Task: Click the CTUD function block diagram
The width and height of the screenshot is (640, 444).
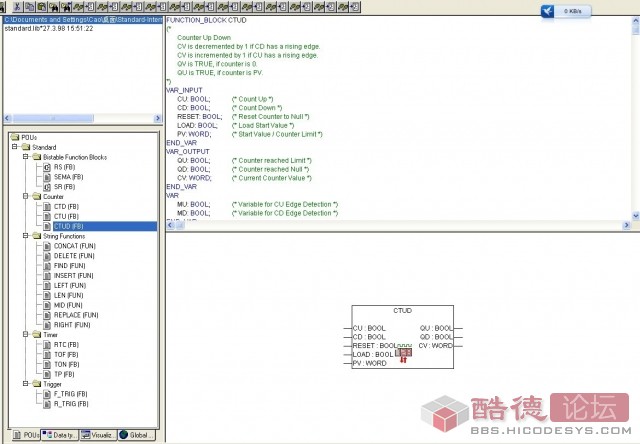Action: pos(402,338)
